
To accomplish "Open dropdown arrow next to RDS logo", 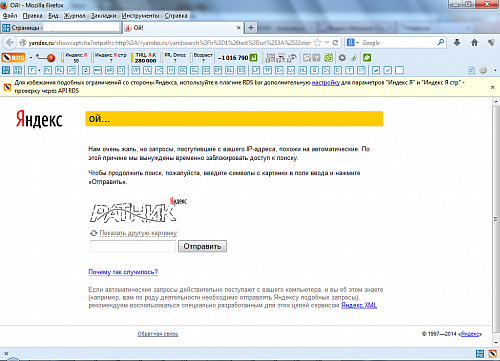I will (x=31, y=58).
